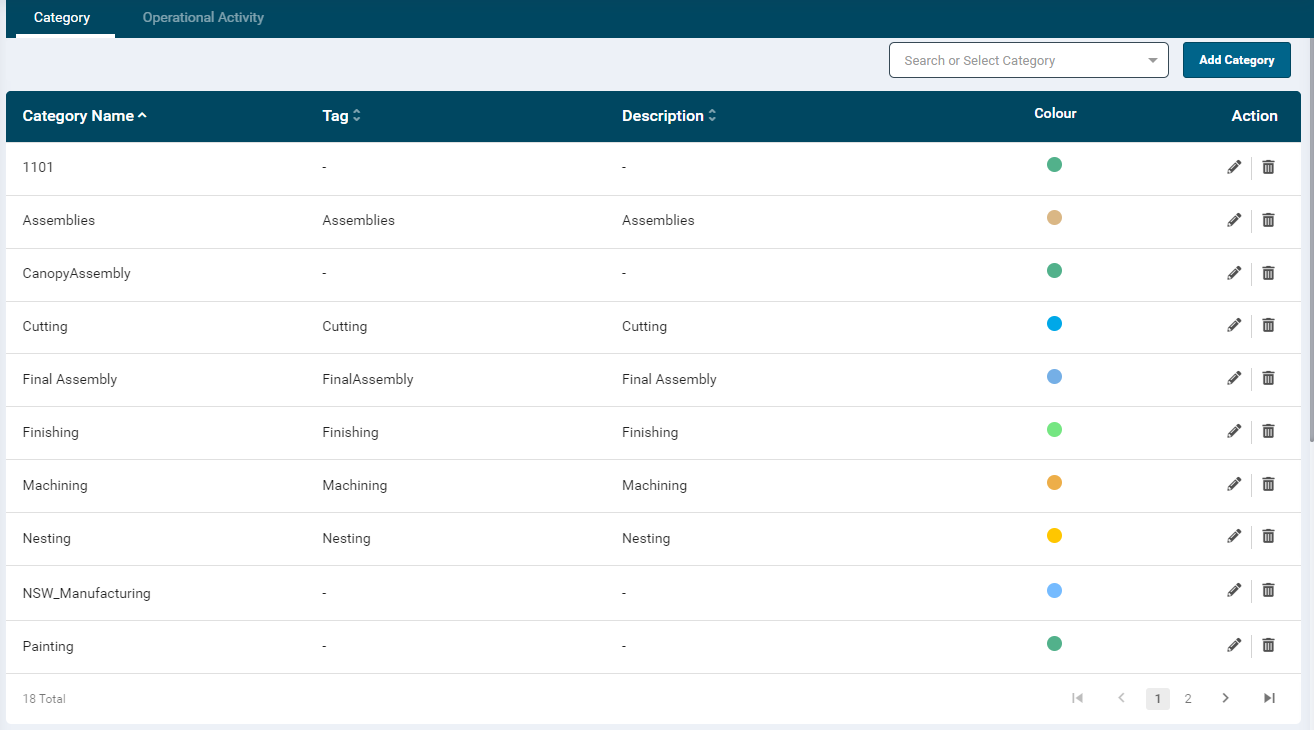The height and width of the screenshot is (730, 1314).
Task: Click the trash icon for Painting
Action: 1268,645
